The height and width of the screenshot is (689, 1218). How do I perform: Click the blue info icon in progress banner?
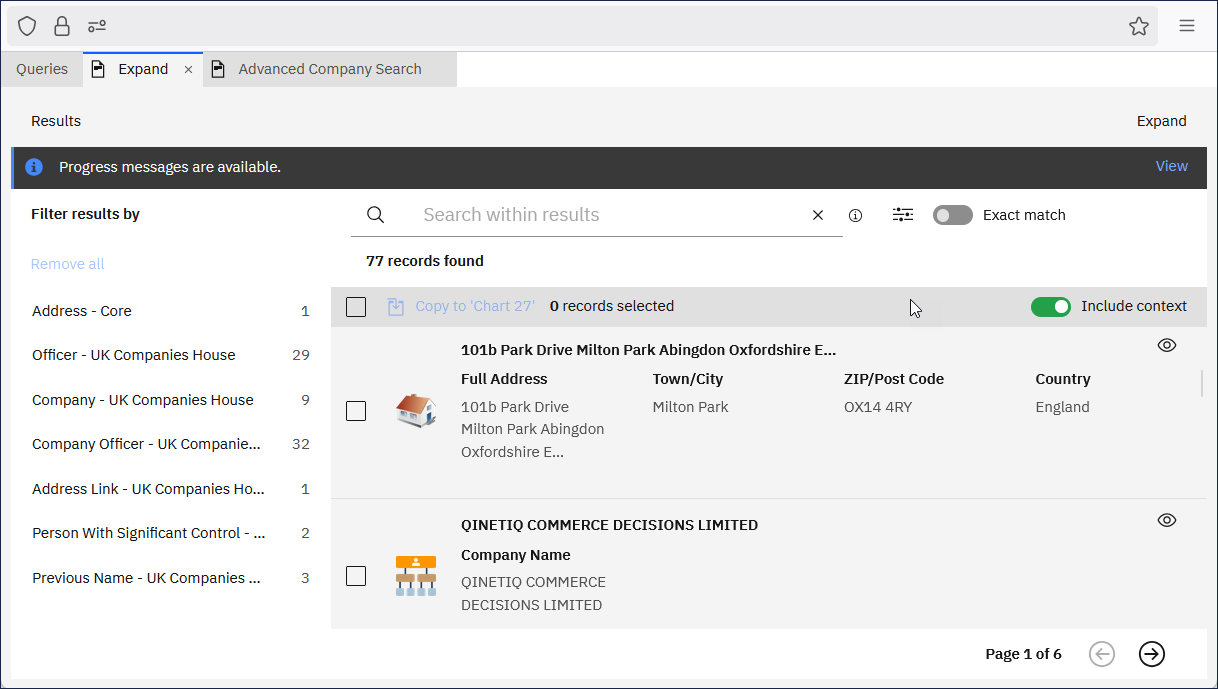pos(34,167)
